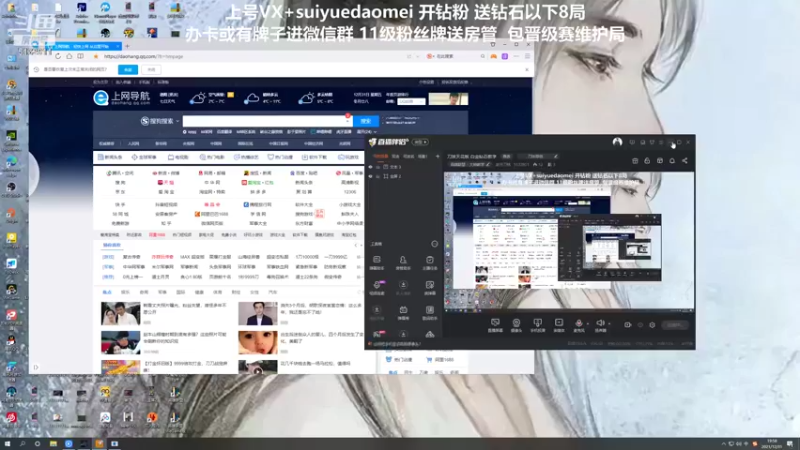This screenshot has height=450, width=800.
Task: Open 12306 site link
Action: click(x=350, y=192)
